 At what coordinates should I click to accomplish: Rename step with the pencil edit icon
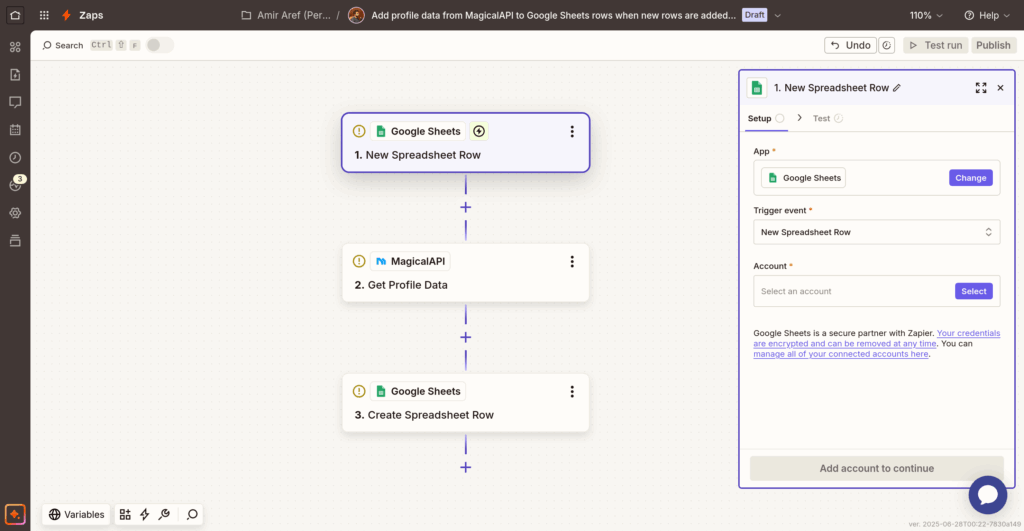897,88
